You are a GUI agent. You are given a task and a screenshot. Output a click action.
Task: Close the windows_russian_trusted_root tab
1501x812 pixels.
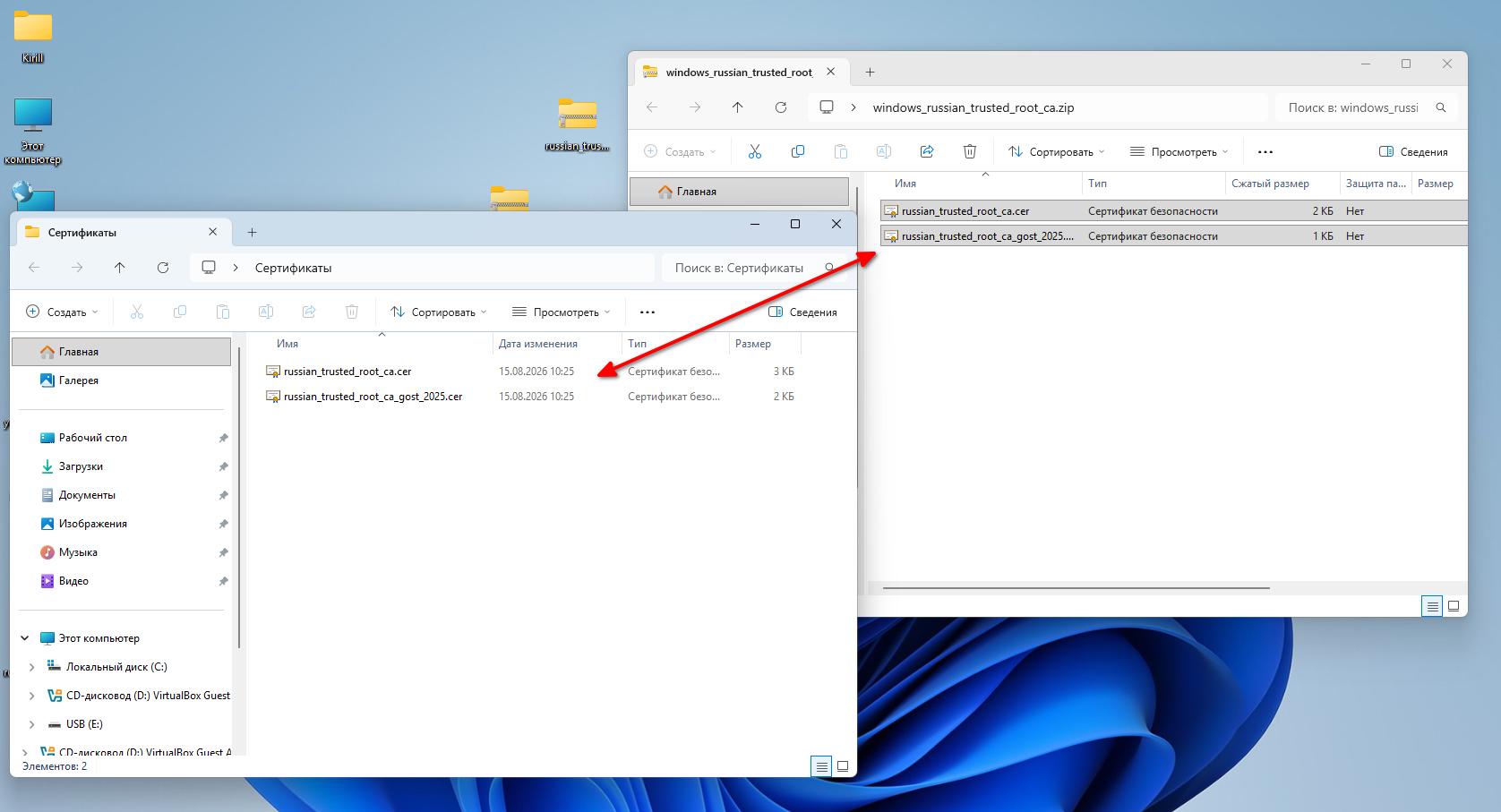(x=831, y=72)
